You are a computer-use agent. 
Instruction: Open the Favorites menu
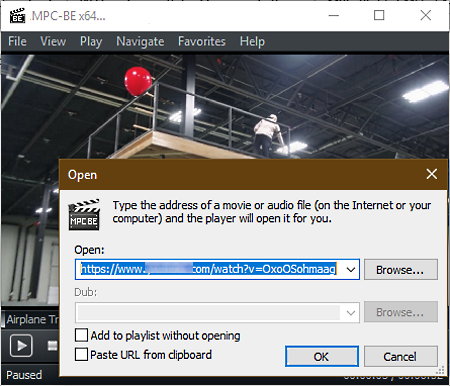tap(202, 41)
